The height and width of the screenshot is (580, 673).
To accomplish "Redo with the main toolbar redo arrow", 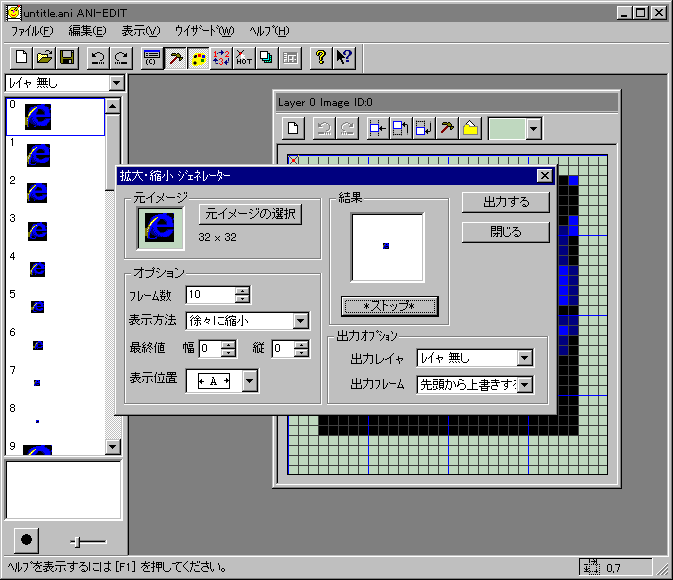I will [121, 58].
